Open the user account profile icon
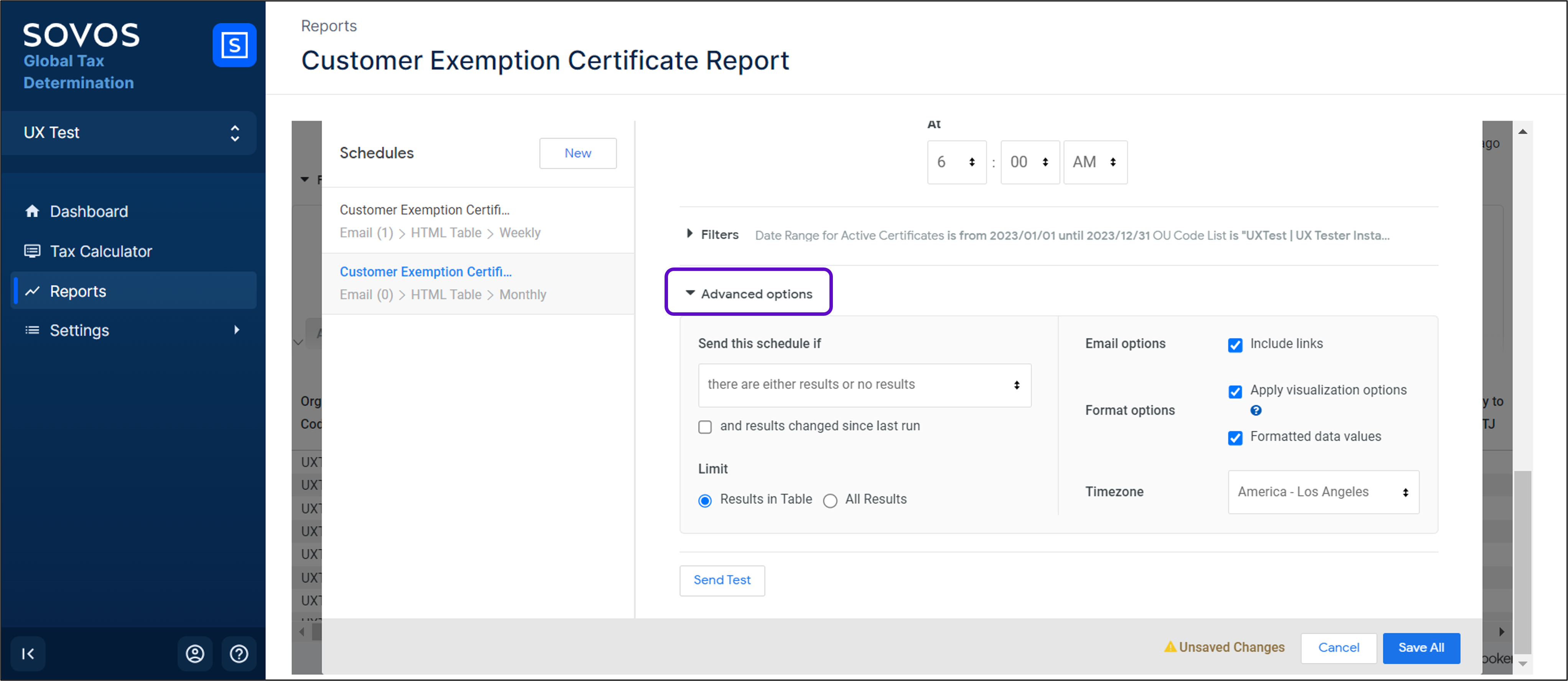 tap(195, 654)
